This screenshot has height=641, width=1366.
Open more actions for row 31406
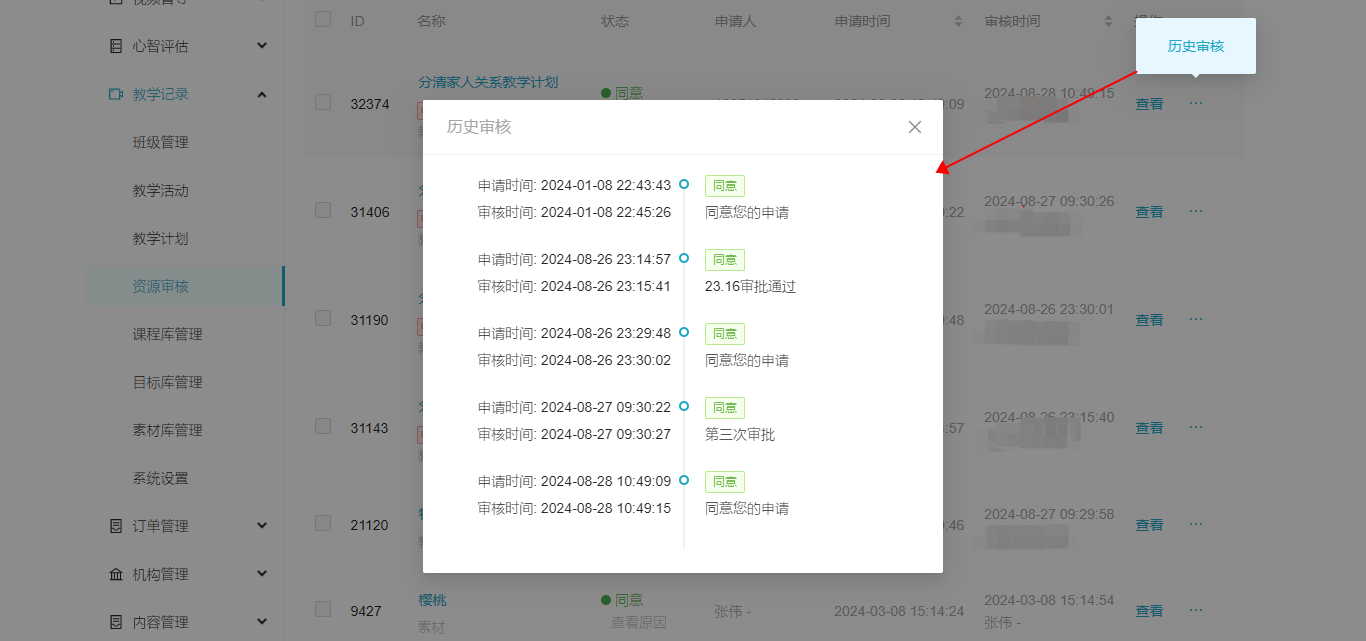coord(1196,211)
